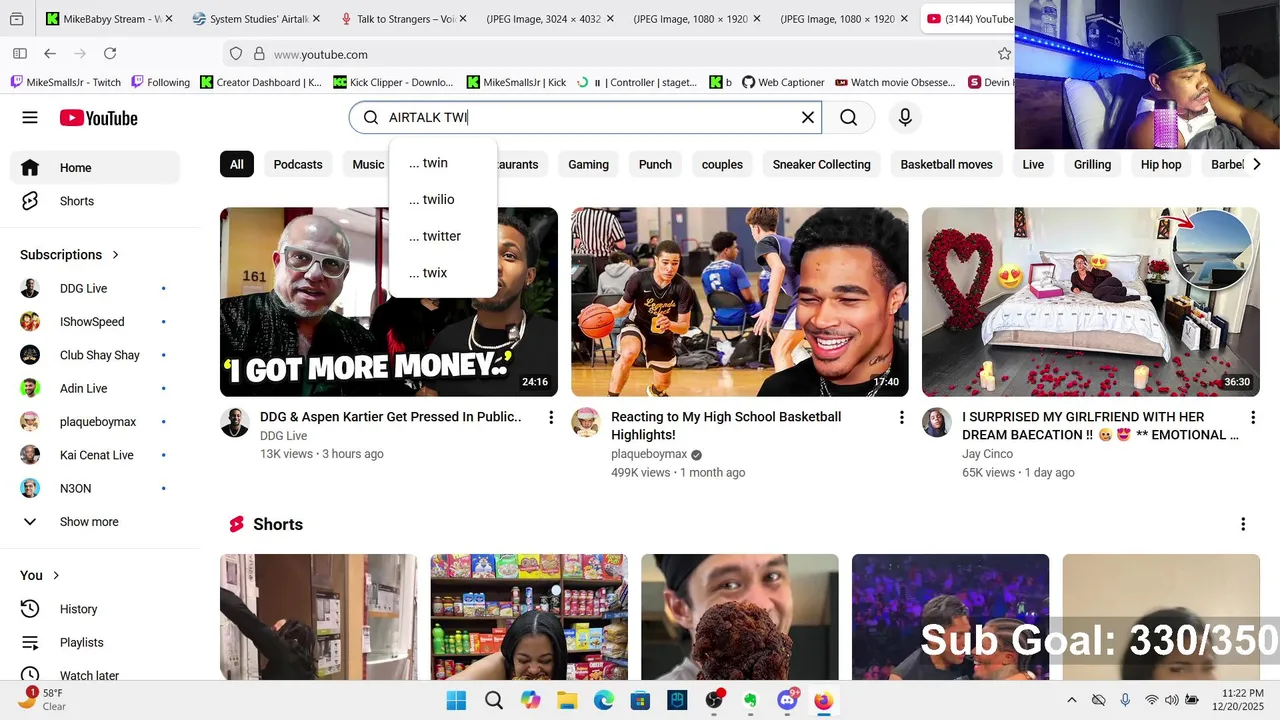Open Discord from the taskbar

(787, 700)
